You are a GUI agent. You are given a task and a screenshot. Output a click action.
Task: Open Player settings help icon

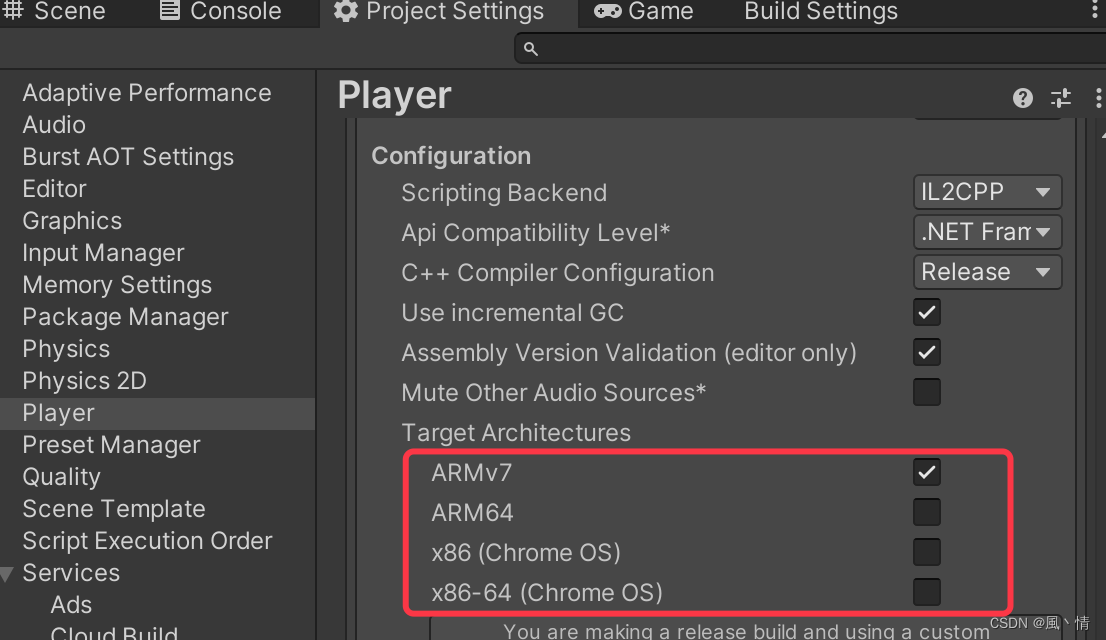point(1022,98)
